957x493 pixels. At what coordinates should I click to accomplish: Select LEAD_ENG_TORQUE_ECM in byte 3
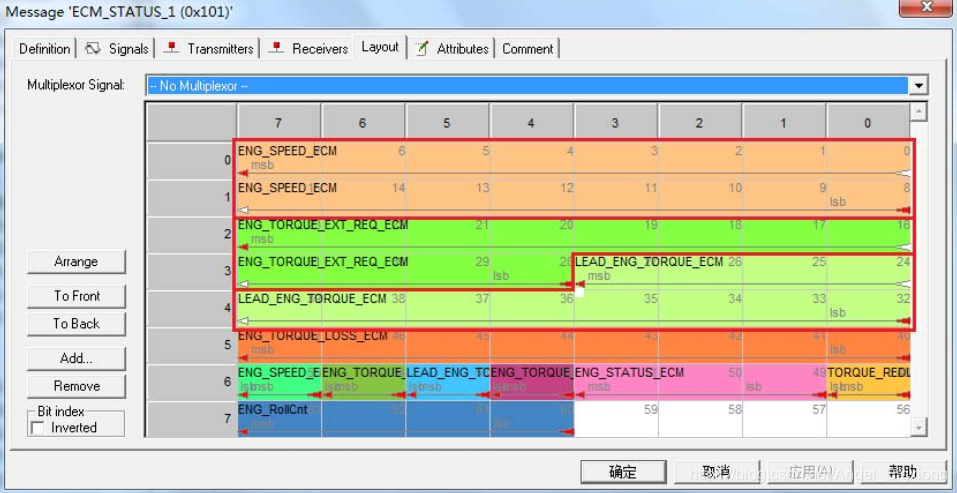click(x=742, y=272)
